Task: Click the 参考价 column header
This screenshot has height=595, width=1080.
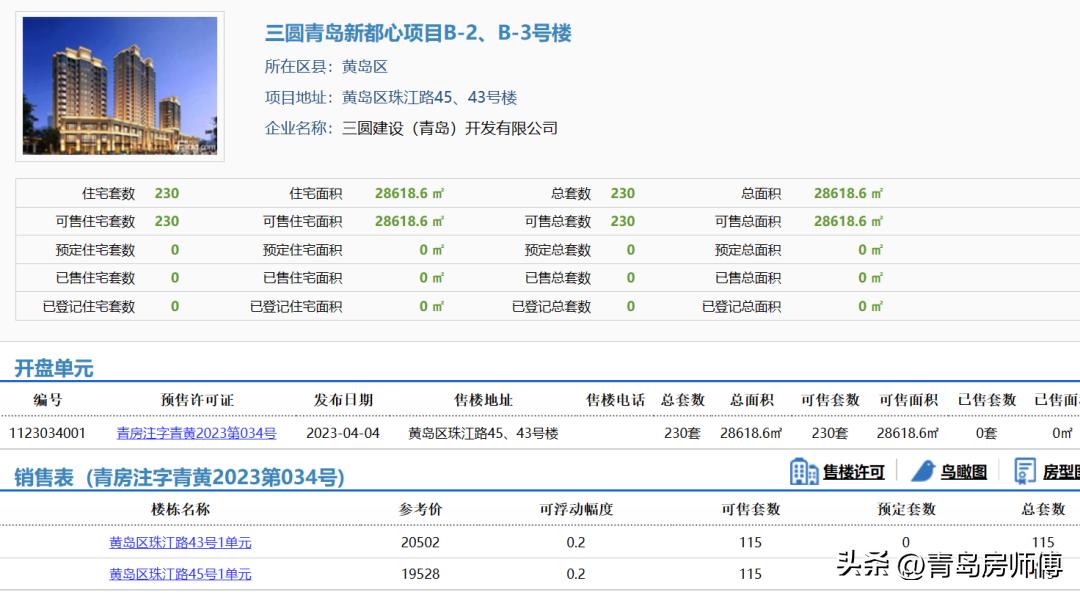Action: point(418,508)
